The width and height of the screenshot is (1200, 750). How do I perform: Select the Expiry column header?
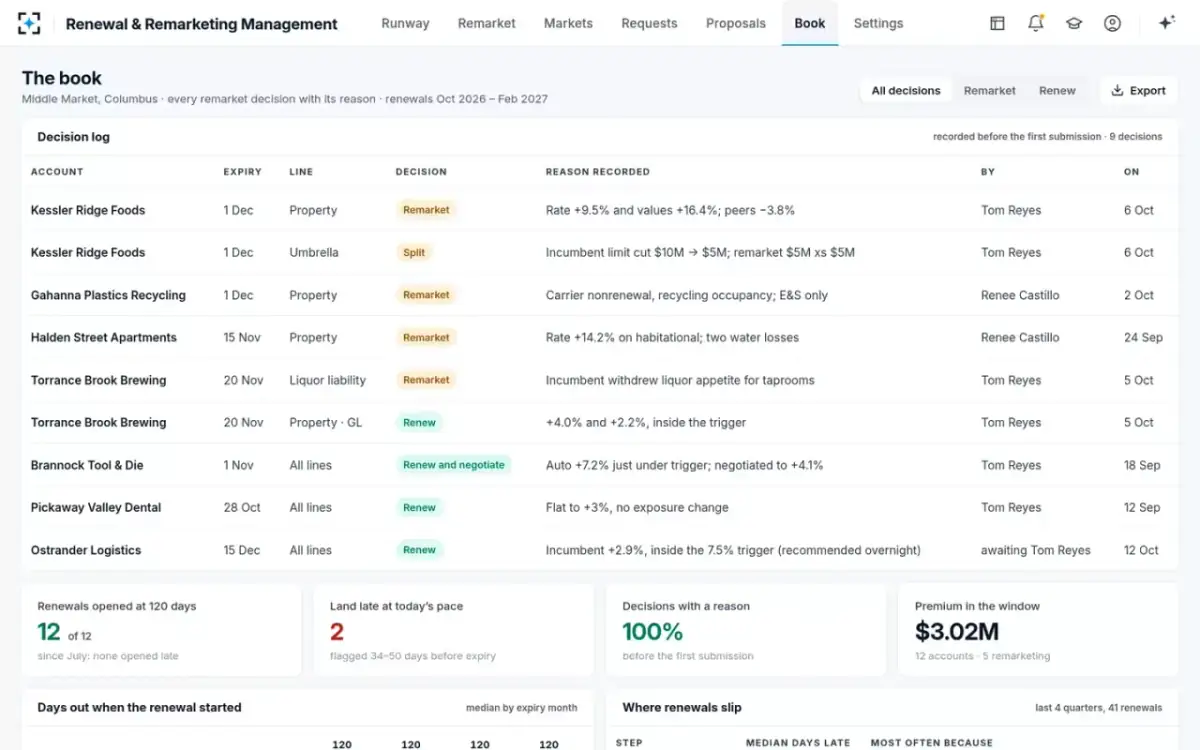coord(243,172)
